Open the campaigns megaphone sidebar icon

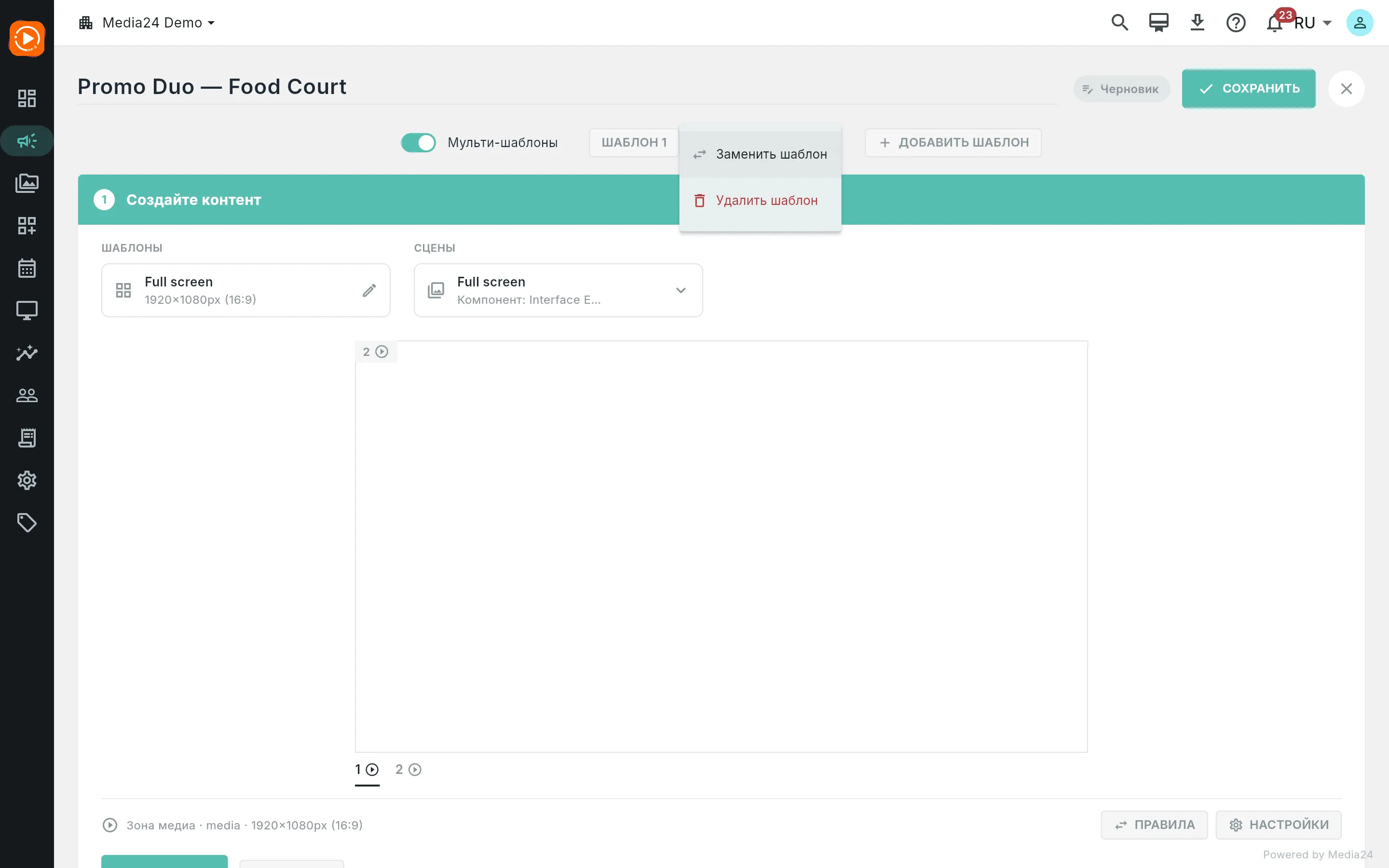coord(27,141)
